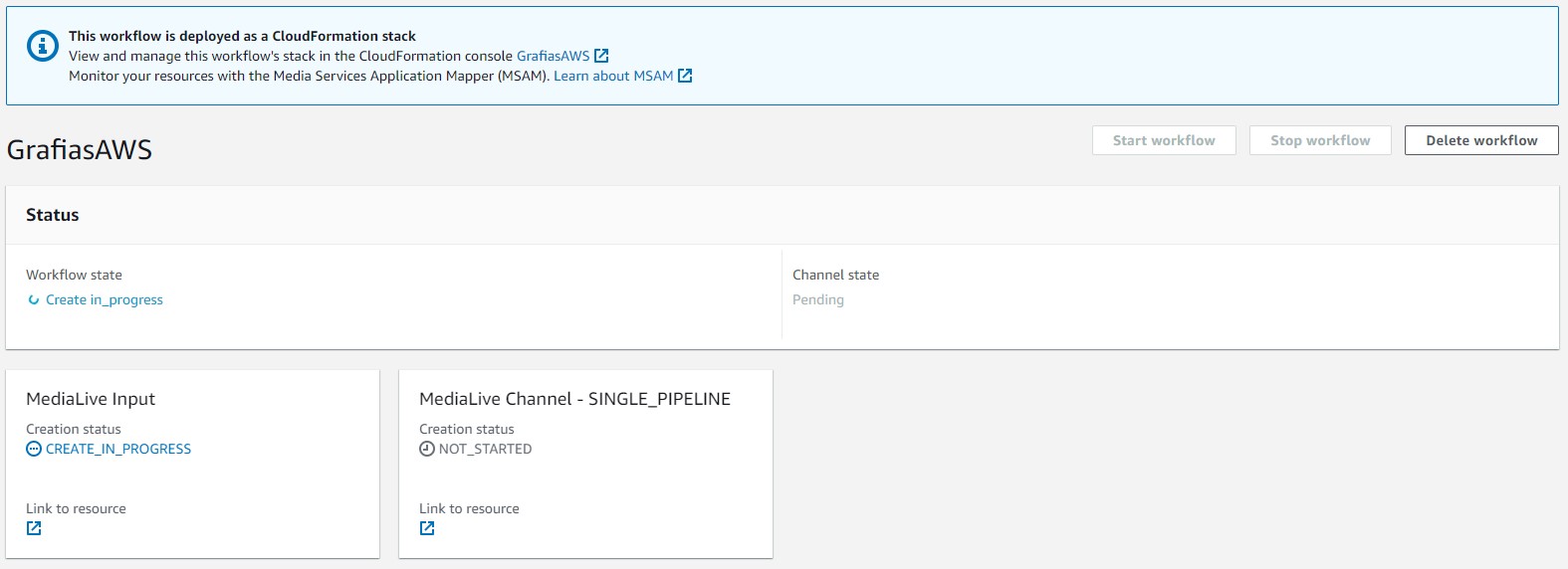Click the Pending channel state text
This screenshot has height=569, width=1568.
[x=818, y=299]
